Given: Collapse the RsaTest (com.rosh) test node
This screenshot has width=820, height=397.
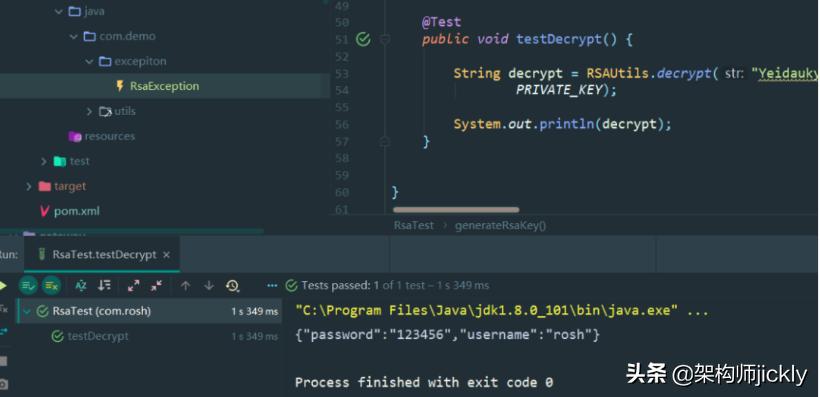Looking at the screenshot, I should point(27,311).
